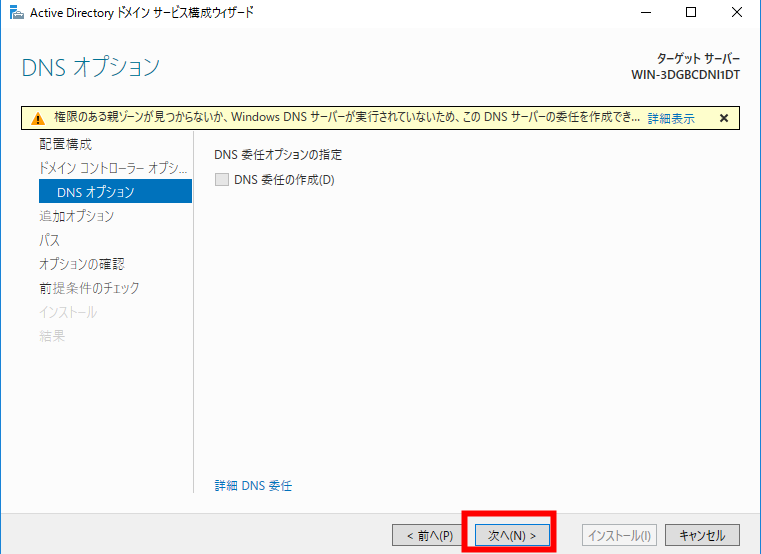Screen dimensions: 761x554
Task: Dismiss the warning banner with X
Action: click(x=724, y=118)
